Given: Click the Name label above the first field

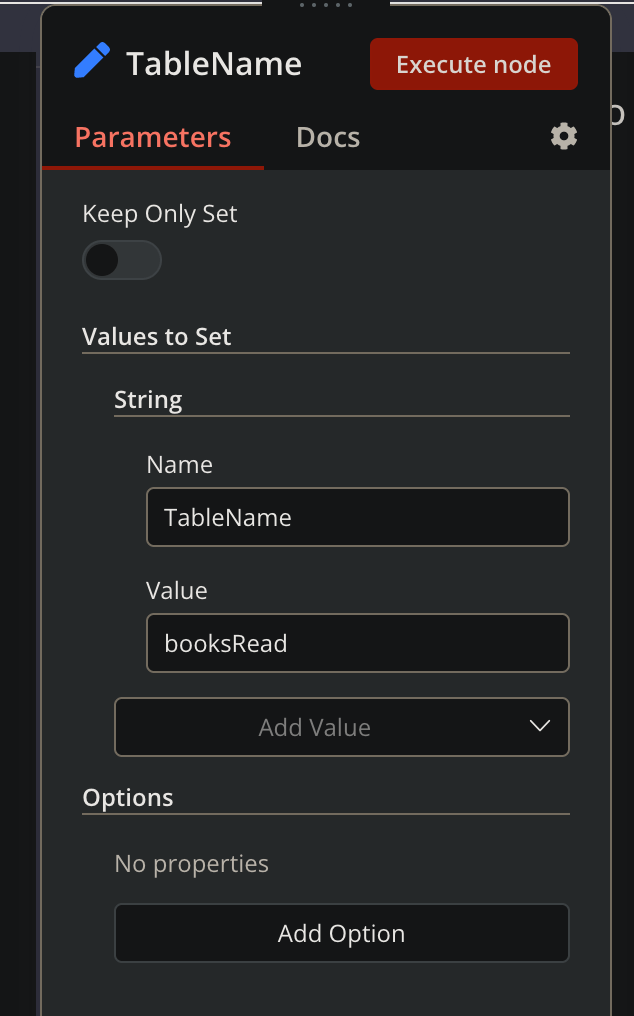Looking at the screenshot, I should click(180, 464).
